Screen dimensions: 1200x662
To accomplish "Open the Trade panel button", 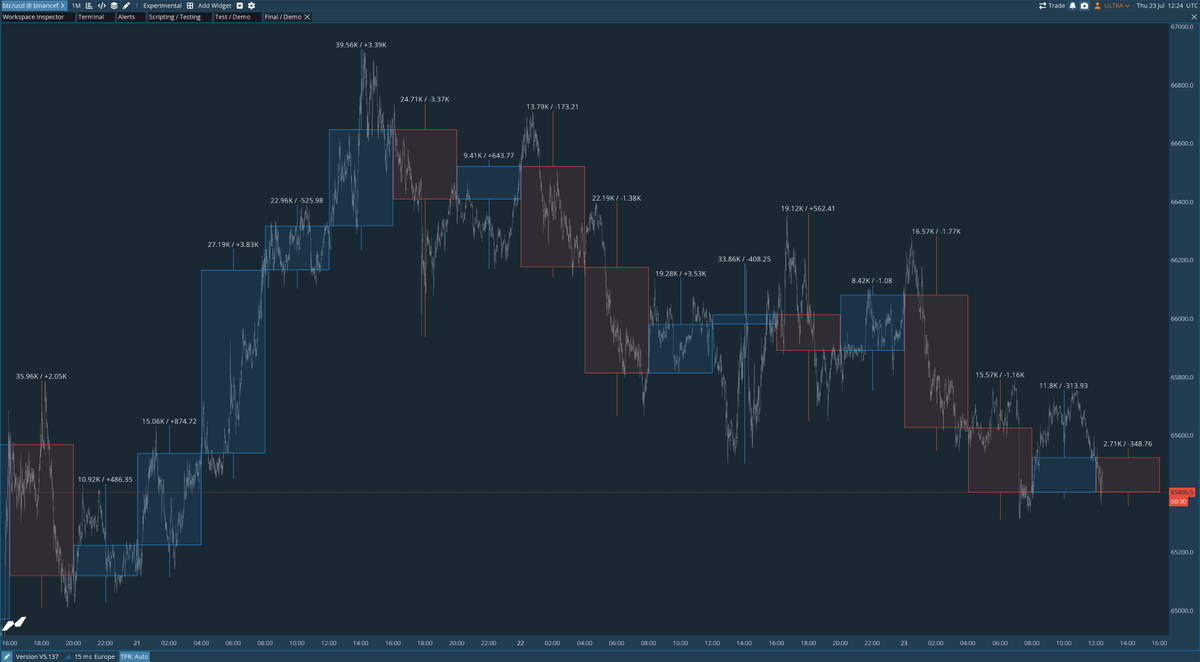I will 1051,6.
